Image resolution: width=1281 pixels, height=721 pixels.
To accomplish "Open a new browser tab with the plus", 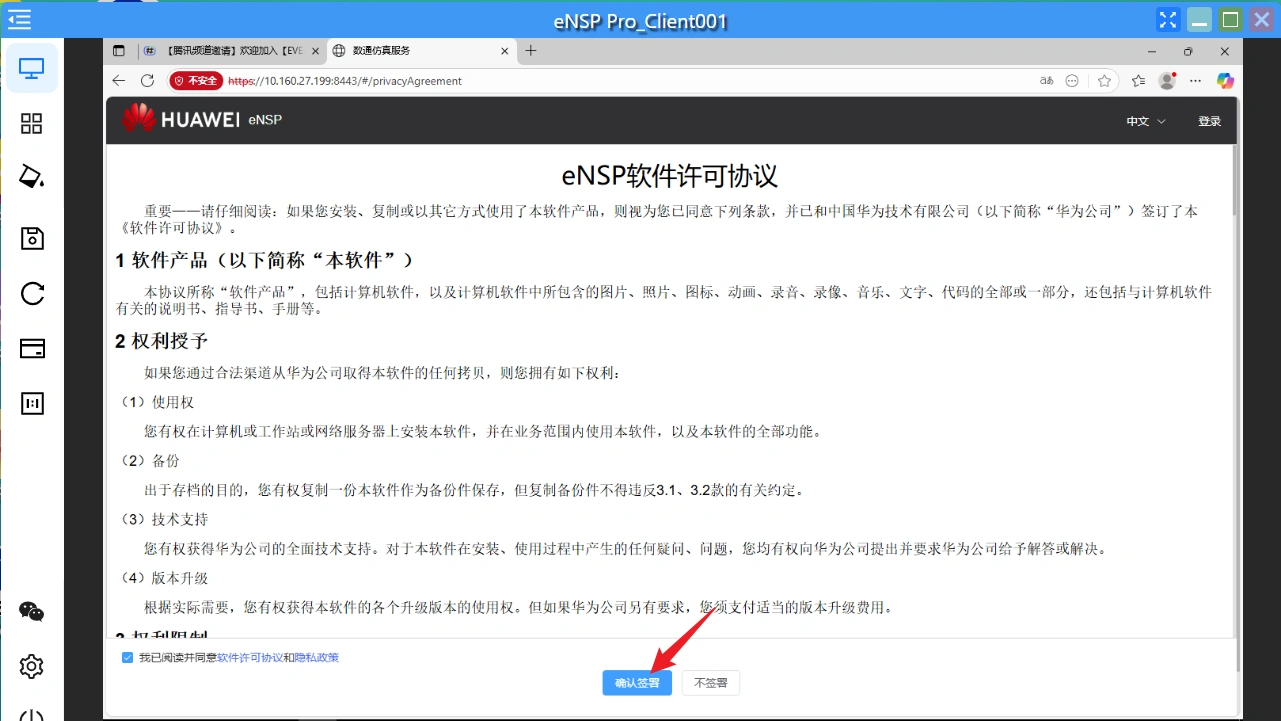I will click(x=531, y=51).
